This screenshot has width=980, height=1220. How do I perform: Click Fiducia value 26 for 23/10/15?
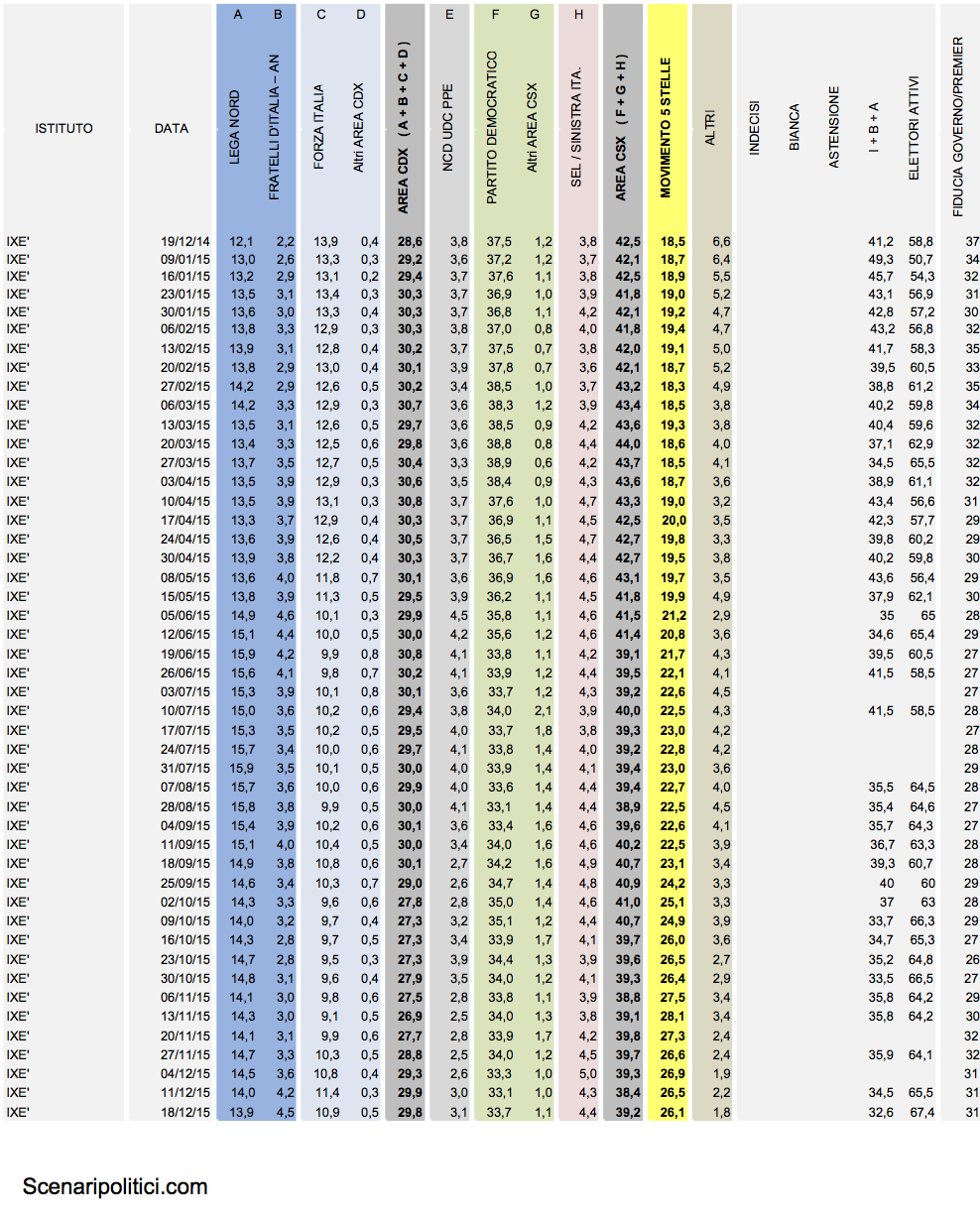(x=972, y=959)
